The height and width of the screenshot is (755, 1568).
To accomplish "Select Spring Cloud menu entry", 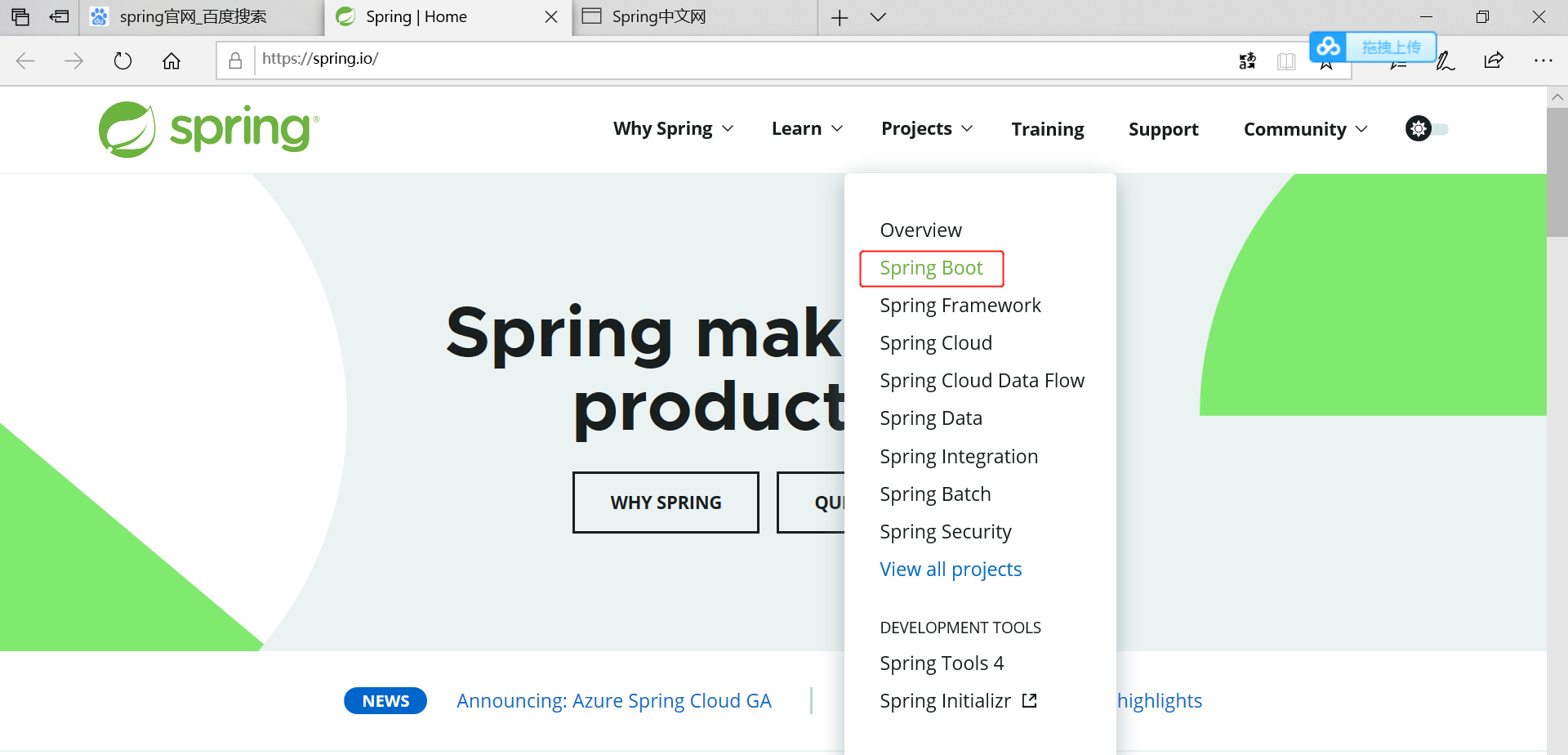I will click(x=936, y=343).
